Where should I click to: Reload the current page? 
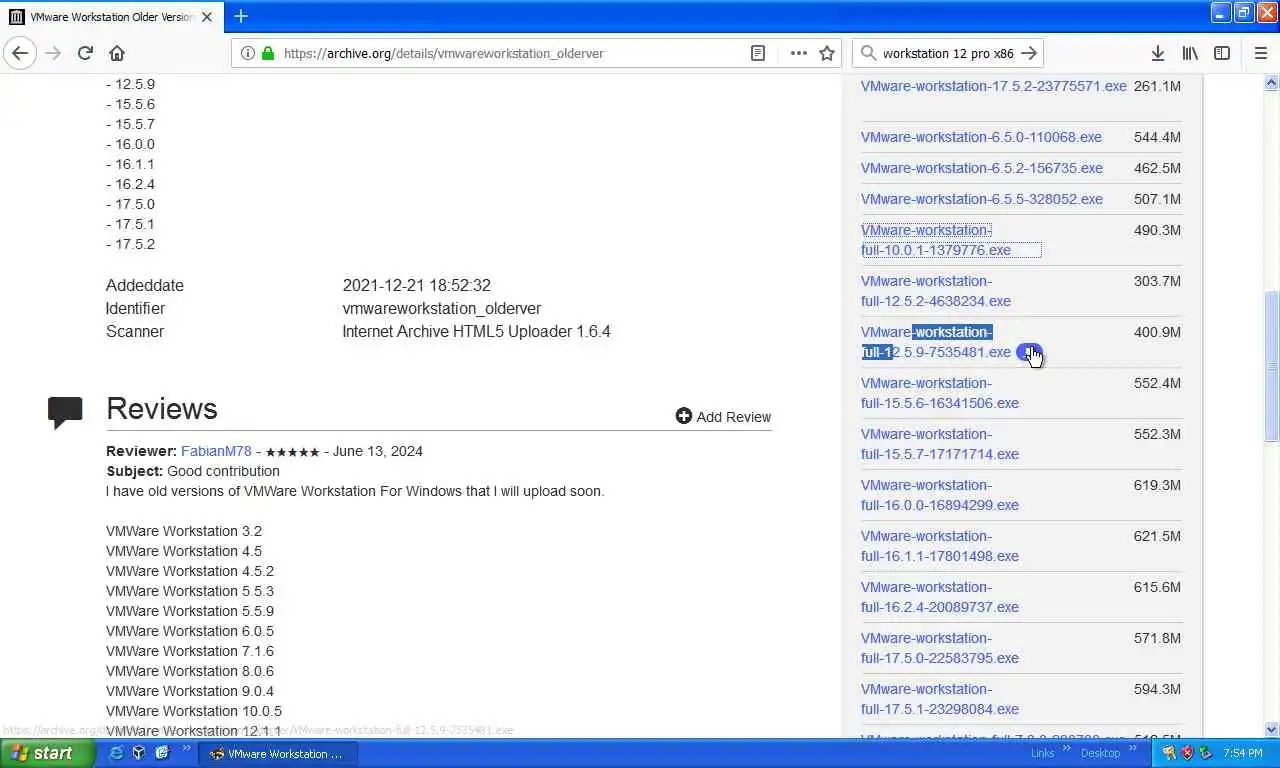click(85, 53)
